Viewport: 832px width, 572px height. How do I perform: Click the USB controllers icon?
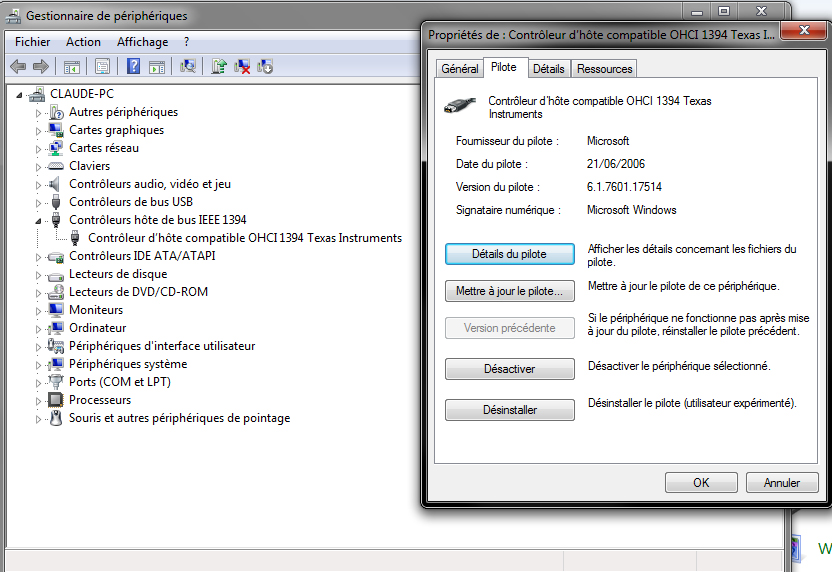pos(56,202)
